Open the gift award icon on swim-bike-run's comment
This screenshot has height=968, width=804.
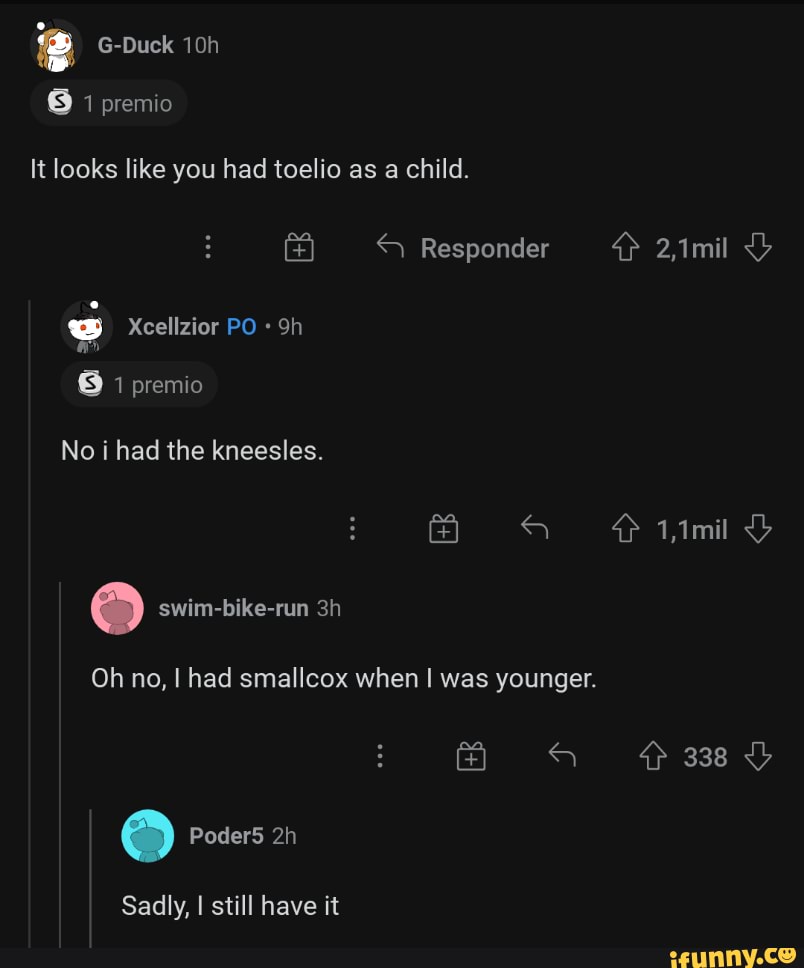click(x=470, y=757)
